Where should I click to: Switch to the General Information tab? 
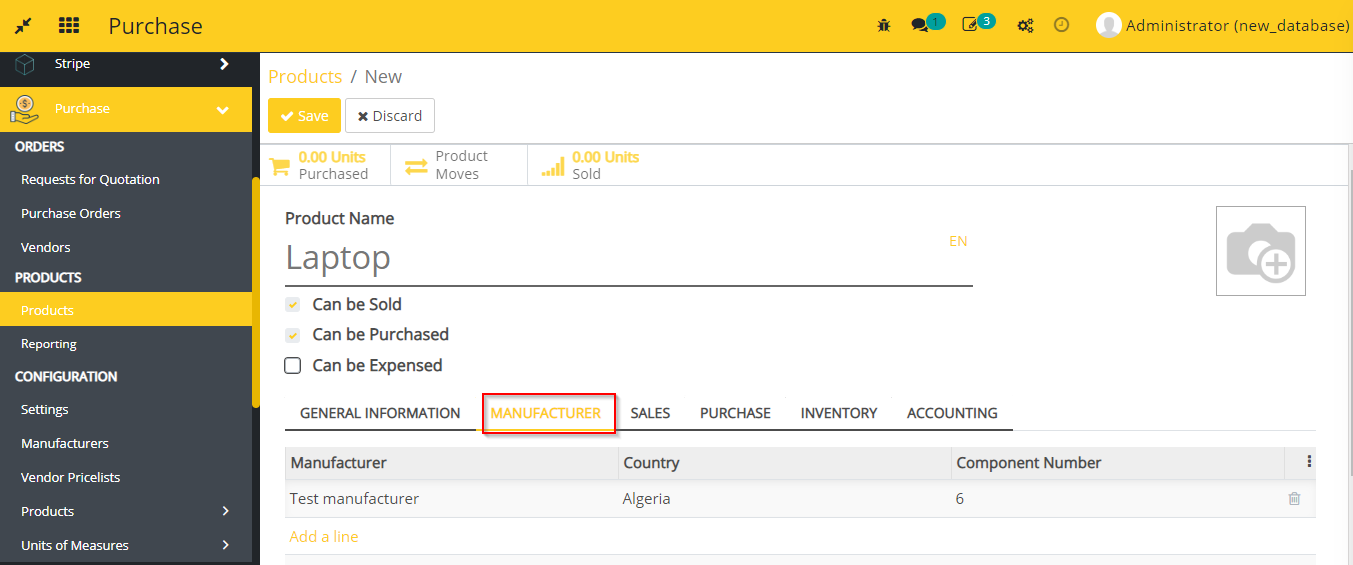pyautogui.click(x=380, y=413)
